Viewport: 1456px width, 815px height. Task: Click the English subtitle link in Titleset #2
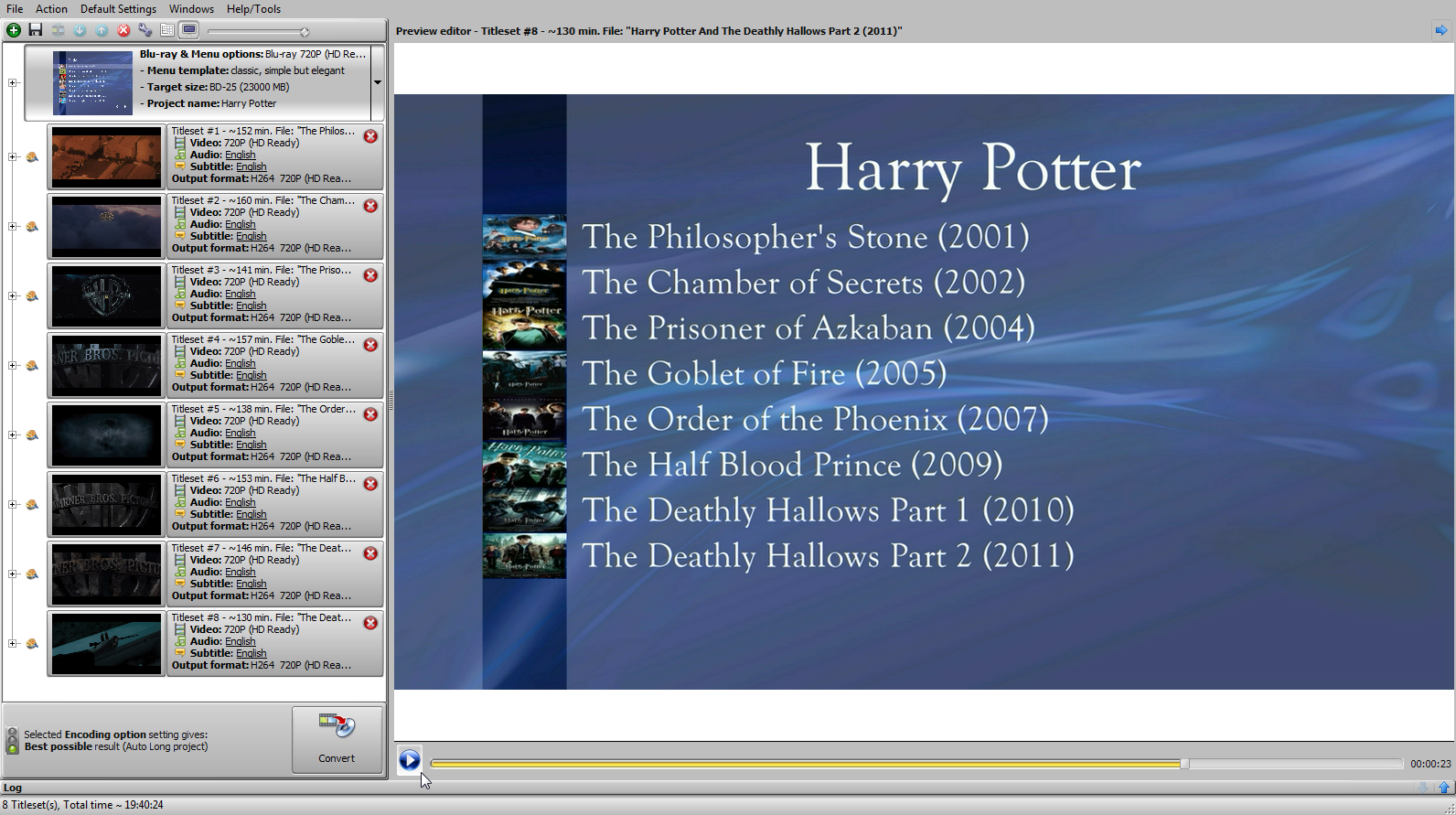tap(252, 236)
